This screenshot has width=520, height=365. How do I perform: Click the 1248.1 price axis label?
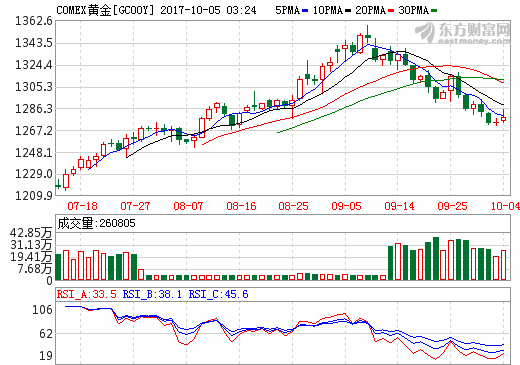(34, 153)
